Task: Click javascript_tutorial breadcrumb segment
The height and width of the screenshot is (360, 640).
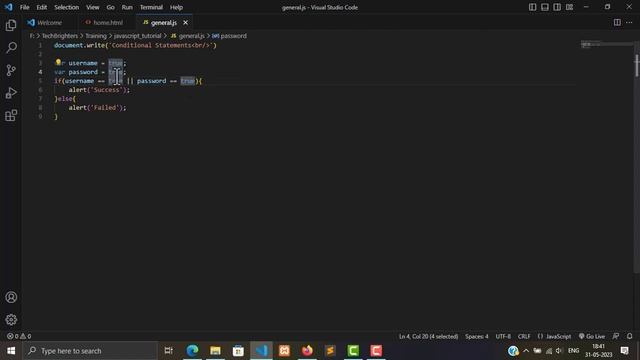Action: [x=138, y=36]
